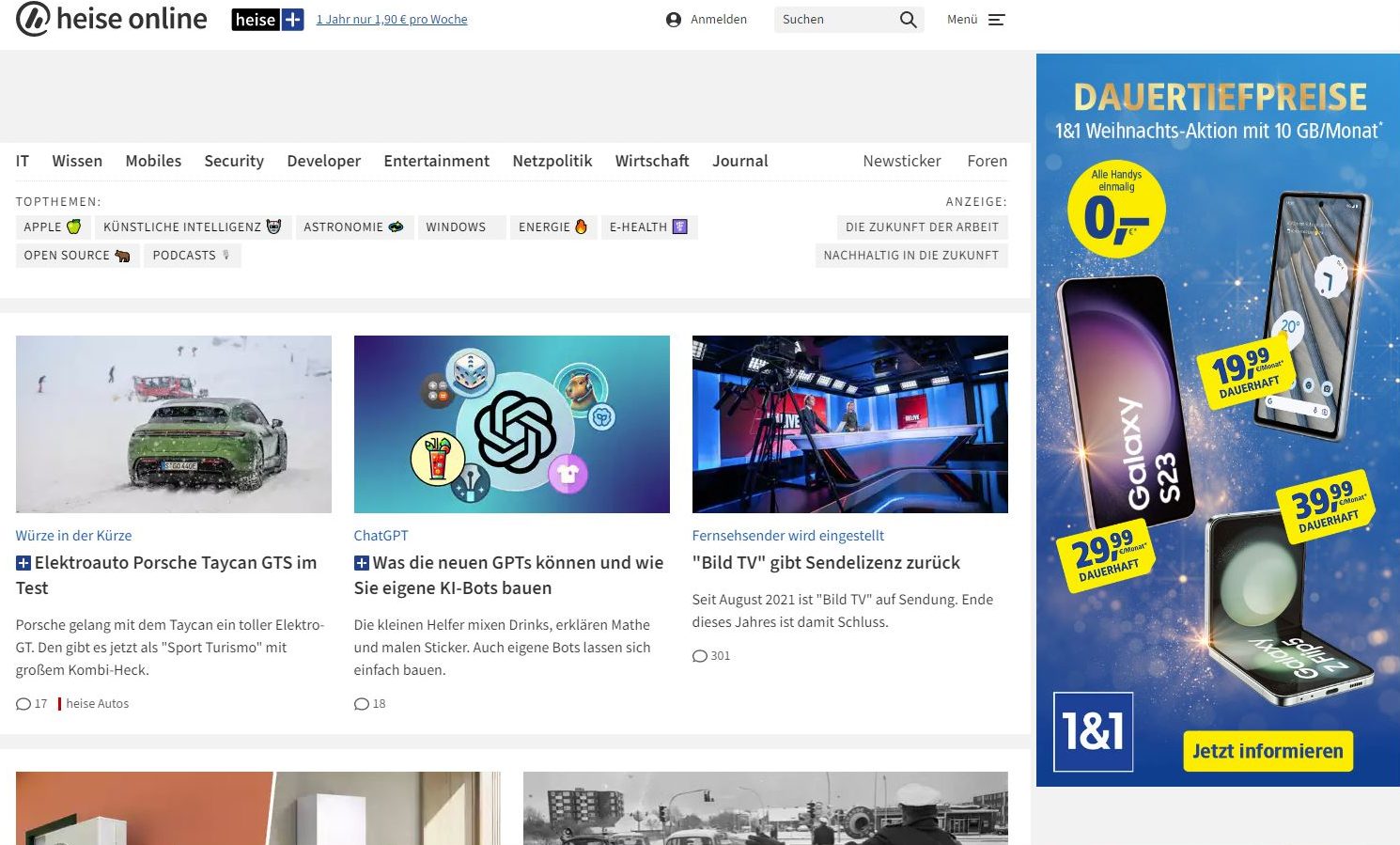Click comment bubble icon on Porsche article
The width and height of the screenshot is (1400, 845).
pos(23,704)
